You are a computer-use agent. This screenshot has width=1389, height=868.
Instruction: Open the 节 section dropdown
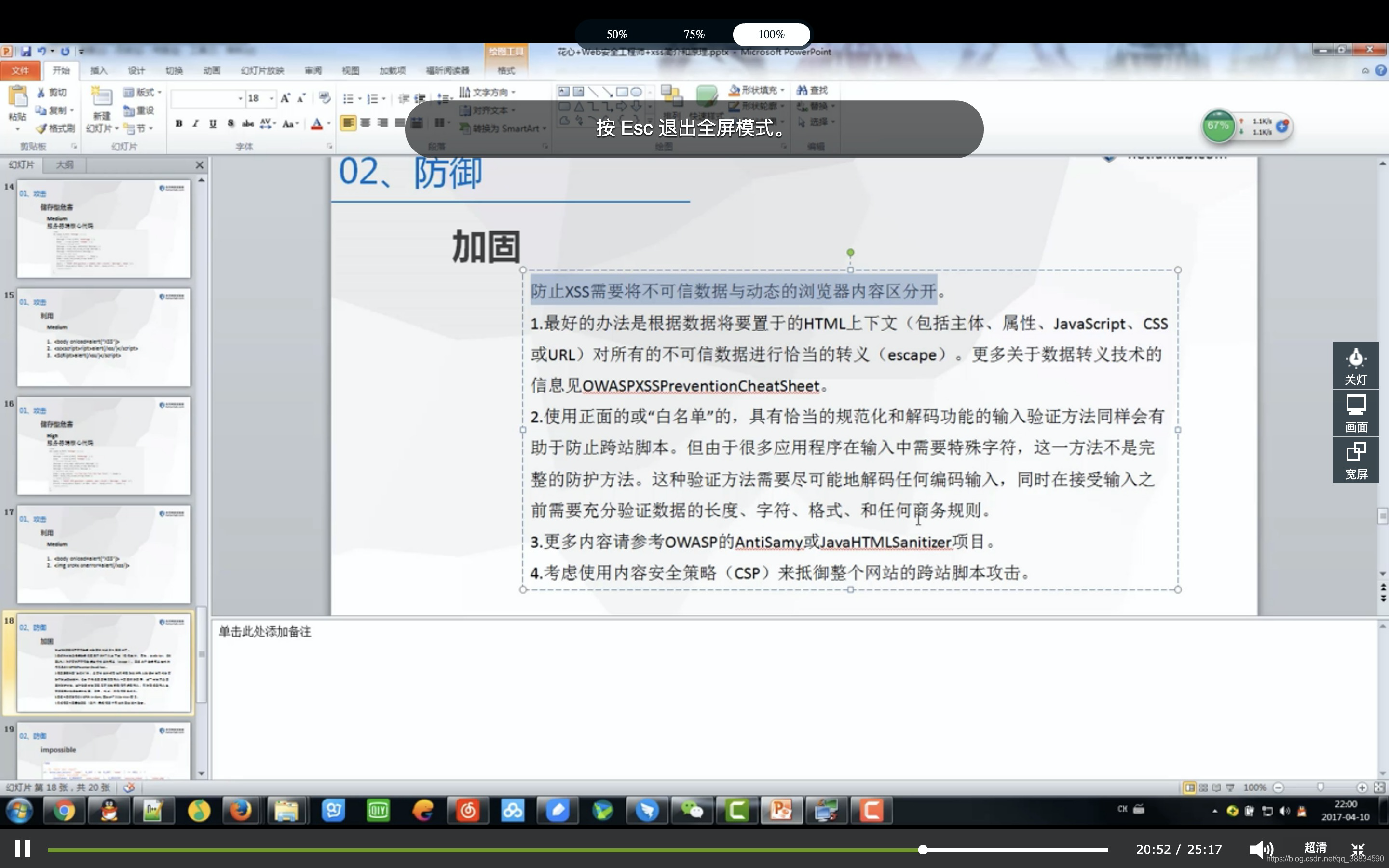point(138,128)
